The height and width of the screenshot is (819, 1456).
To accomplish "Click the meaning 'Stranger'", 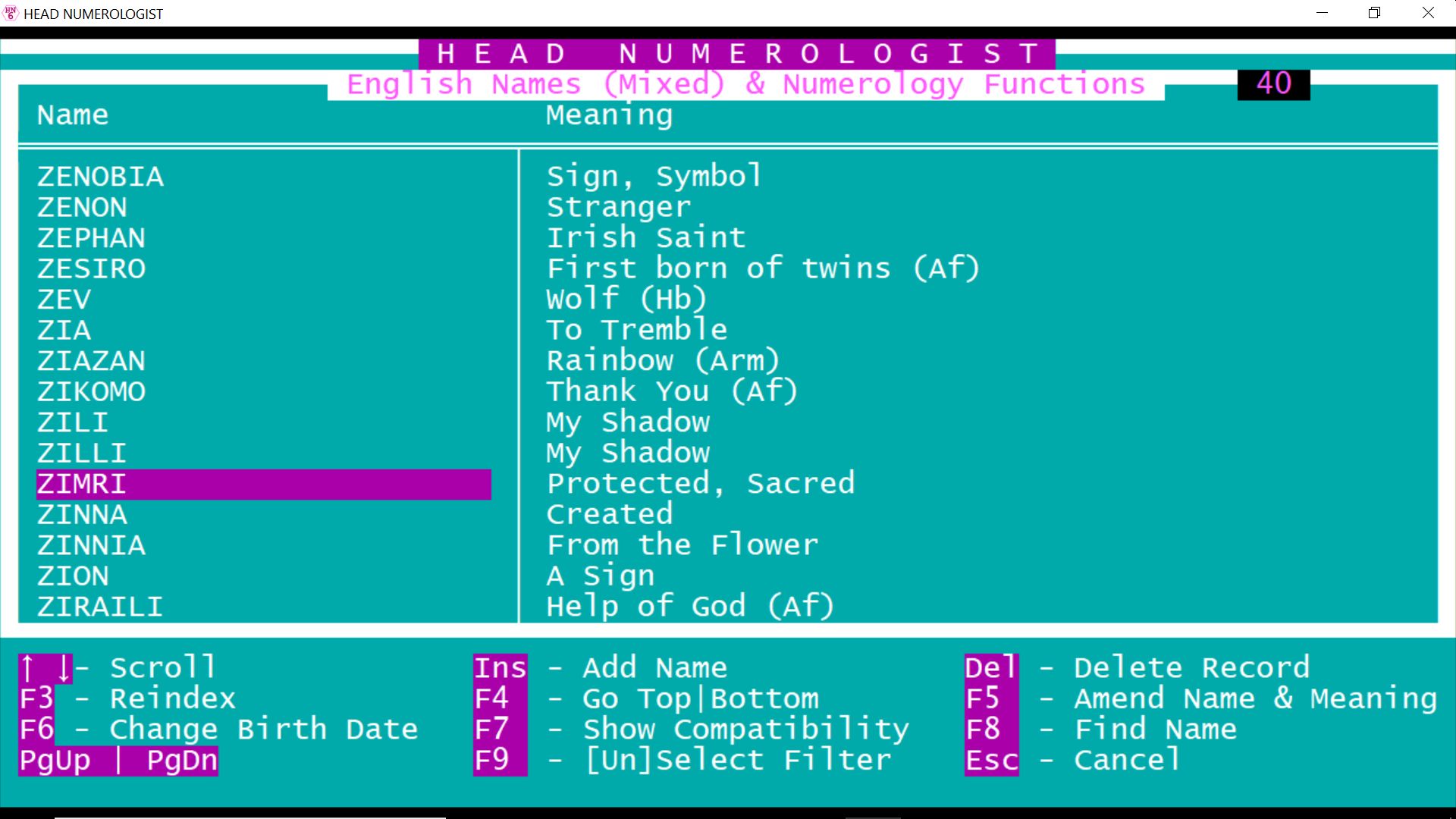I will coord(619,207).
